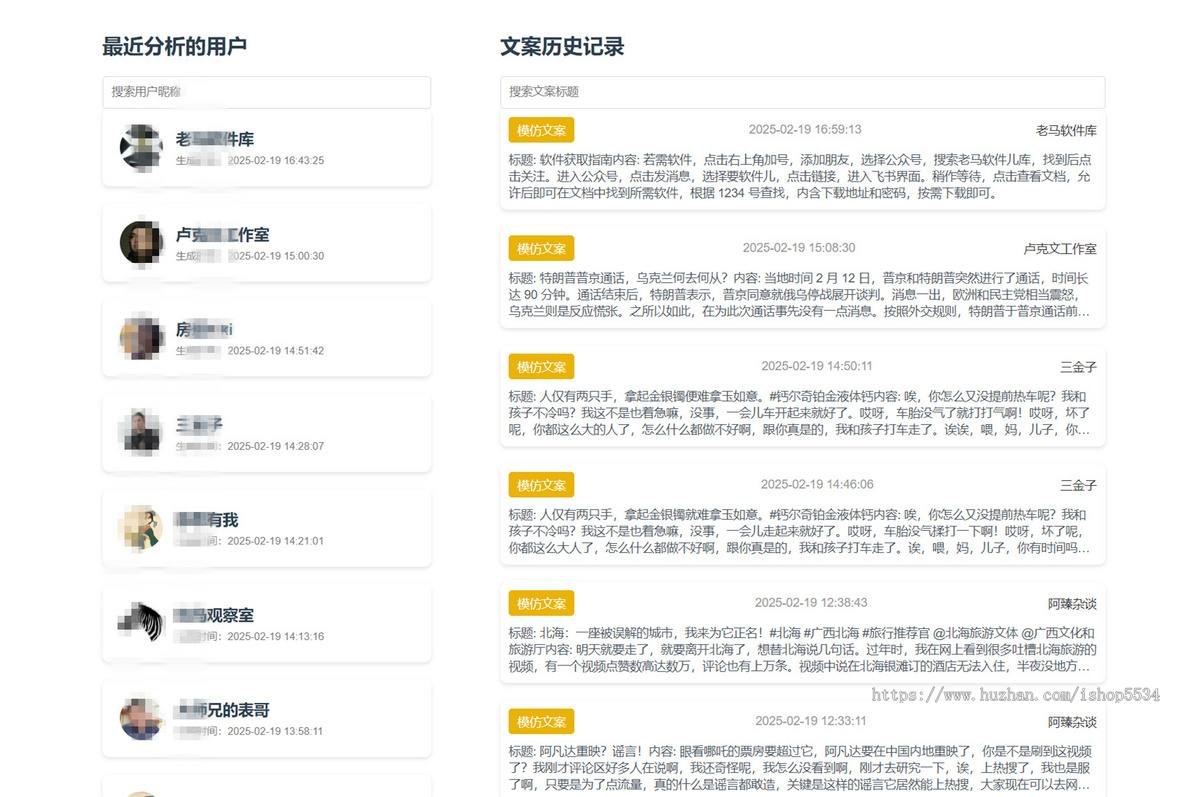
Task: Open the 软件获取指南 copy text
Action: 802,177
